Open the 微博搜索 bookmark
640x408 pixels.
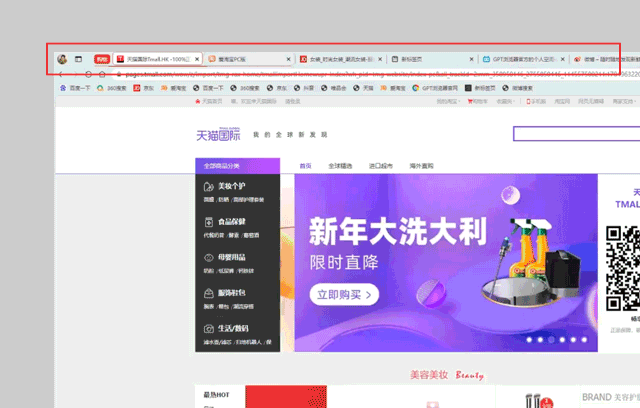click(x=517, y=88)
